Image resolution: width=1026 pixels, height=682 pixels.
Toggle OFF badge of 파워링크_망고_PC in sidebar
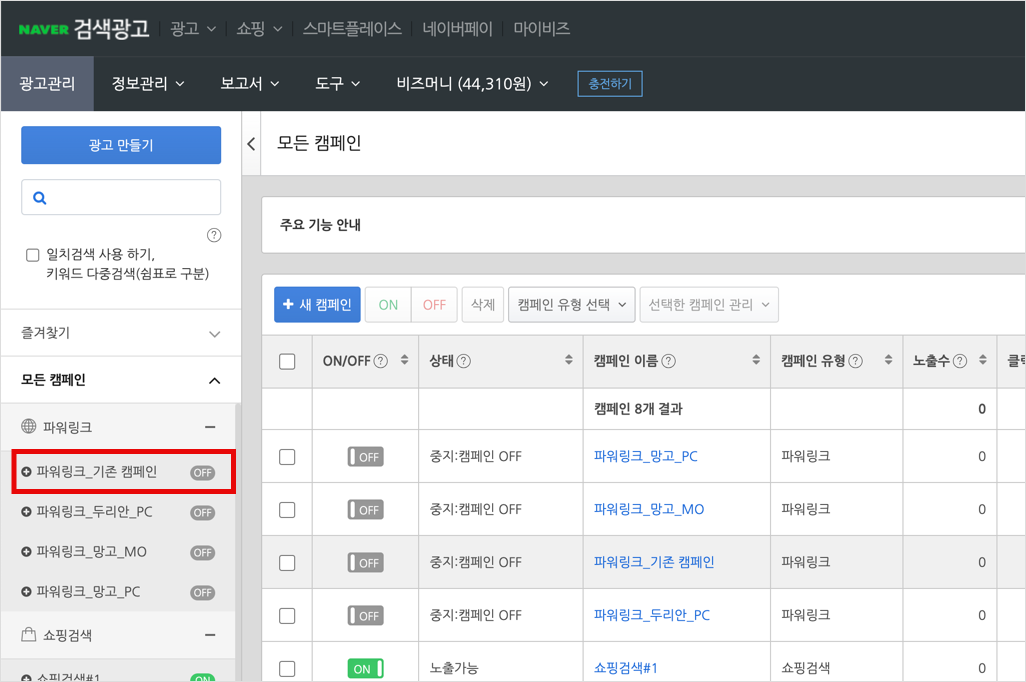tap(203, 592)
